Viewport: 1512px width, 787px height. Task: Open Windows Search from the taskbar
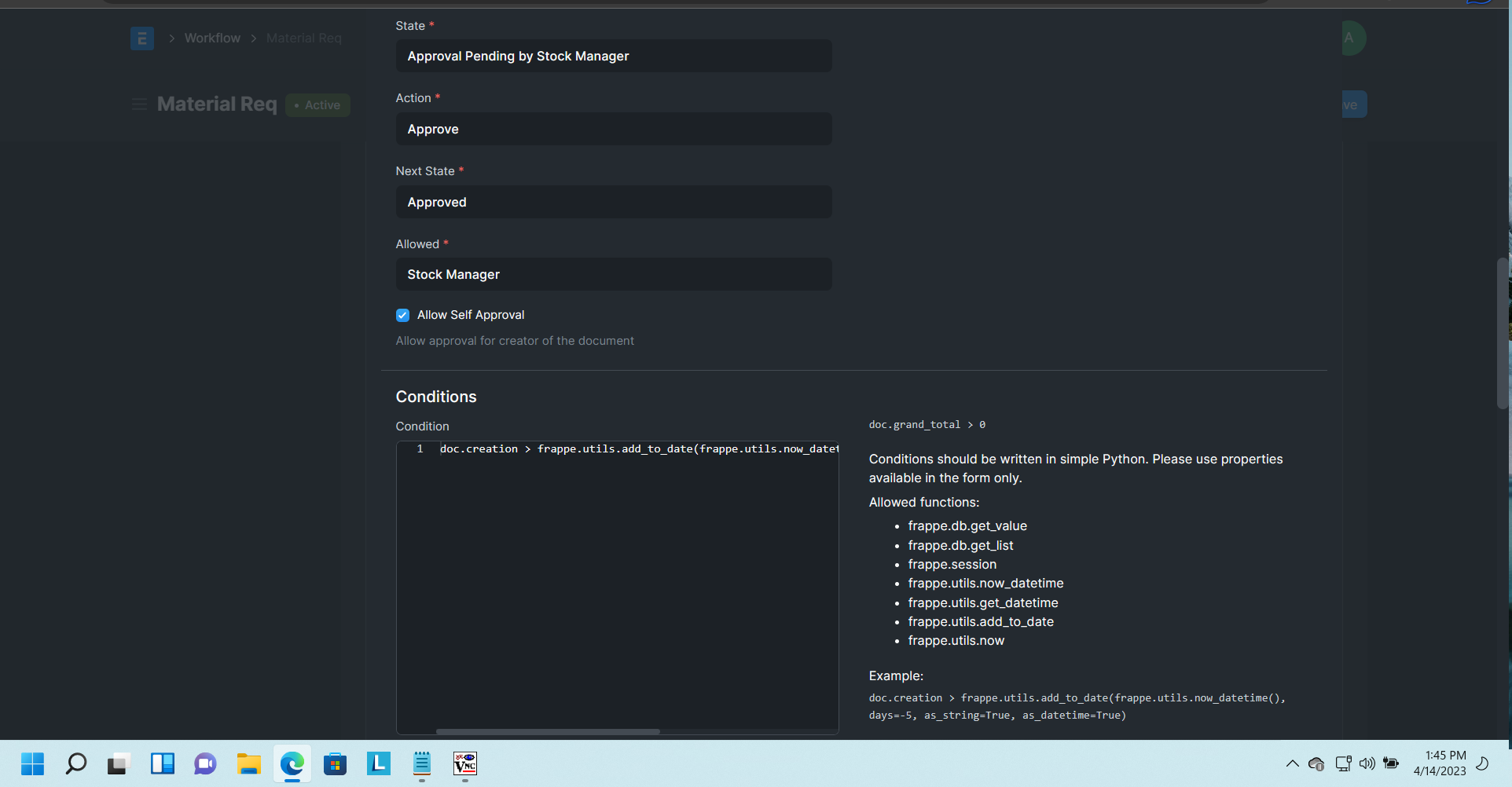pos(75,763)
